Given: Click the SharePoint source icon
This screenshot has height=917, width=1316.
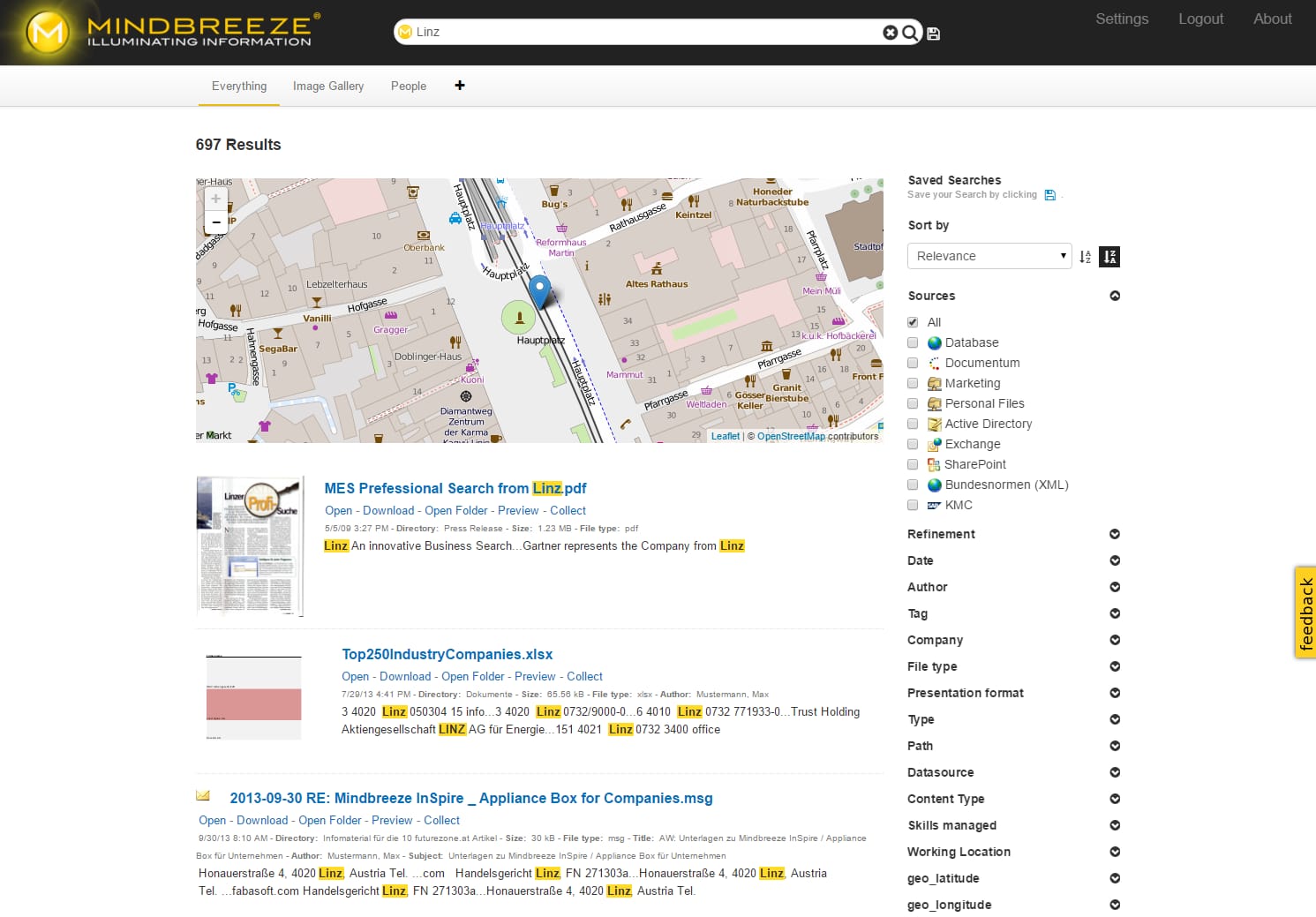Looking at the screenshot, I should [934, 465].
